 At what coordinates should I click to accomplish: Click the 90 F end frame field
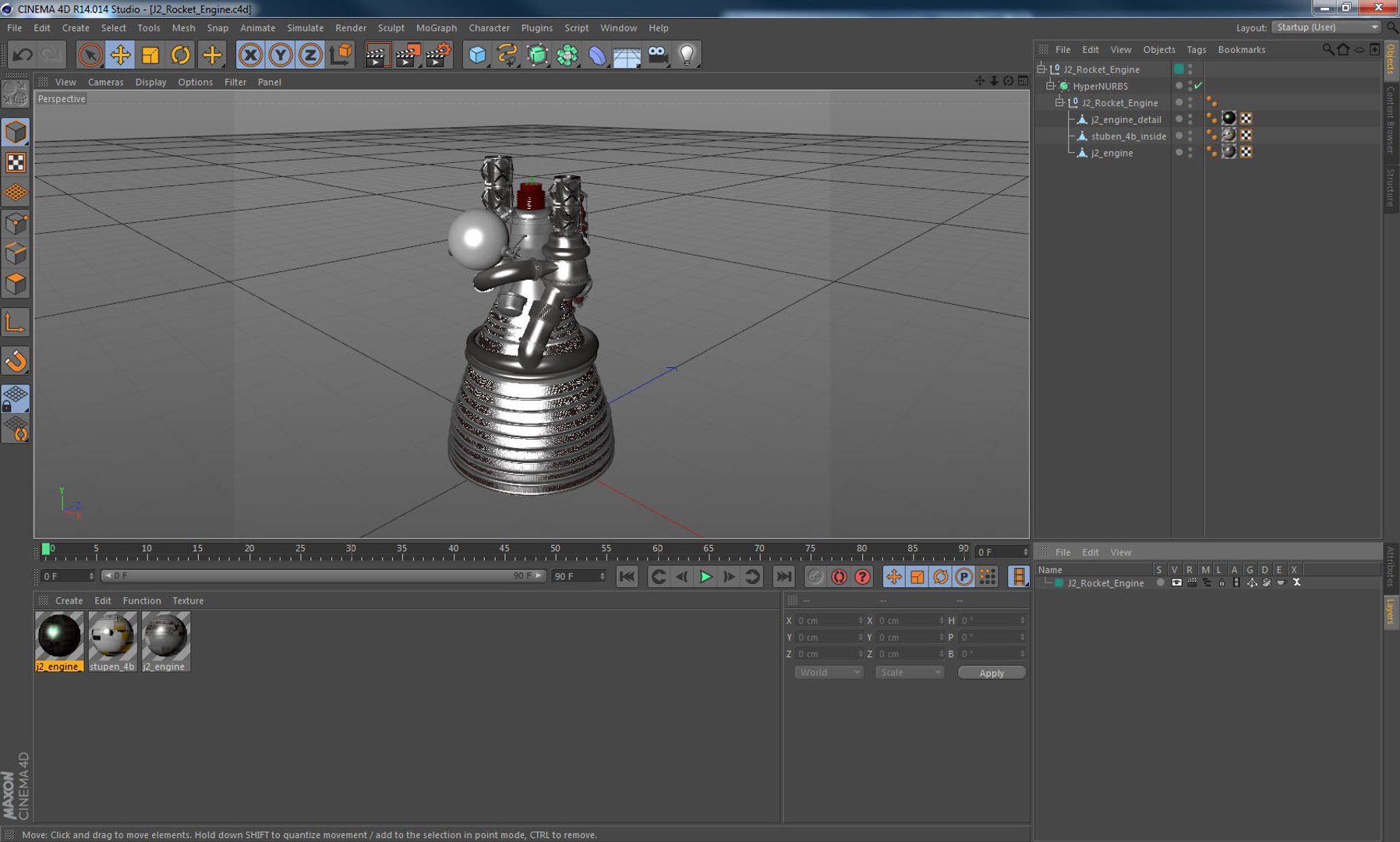click(x=578, y=576)
